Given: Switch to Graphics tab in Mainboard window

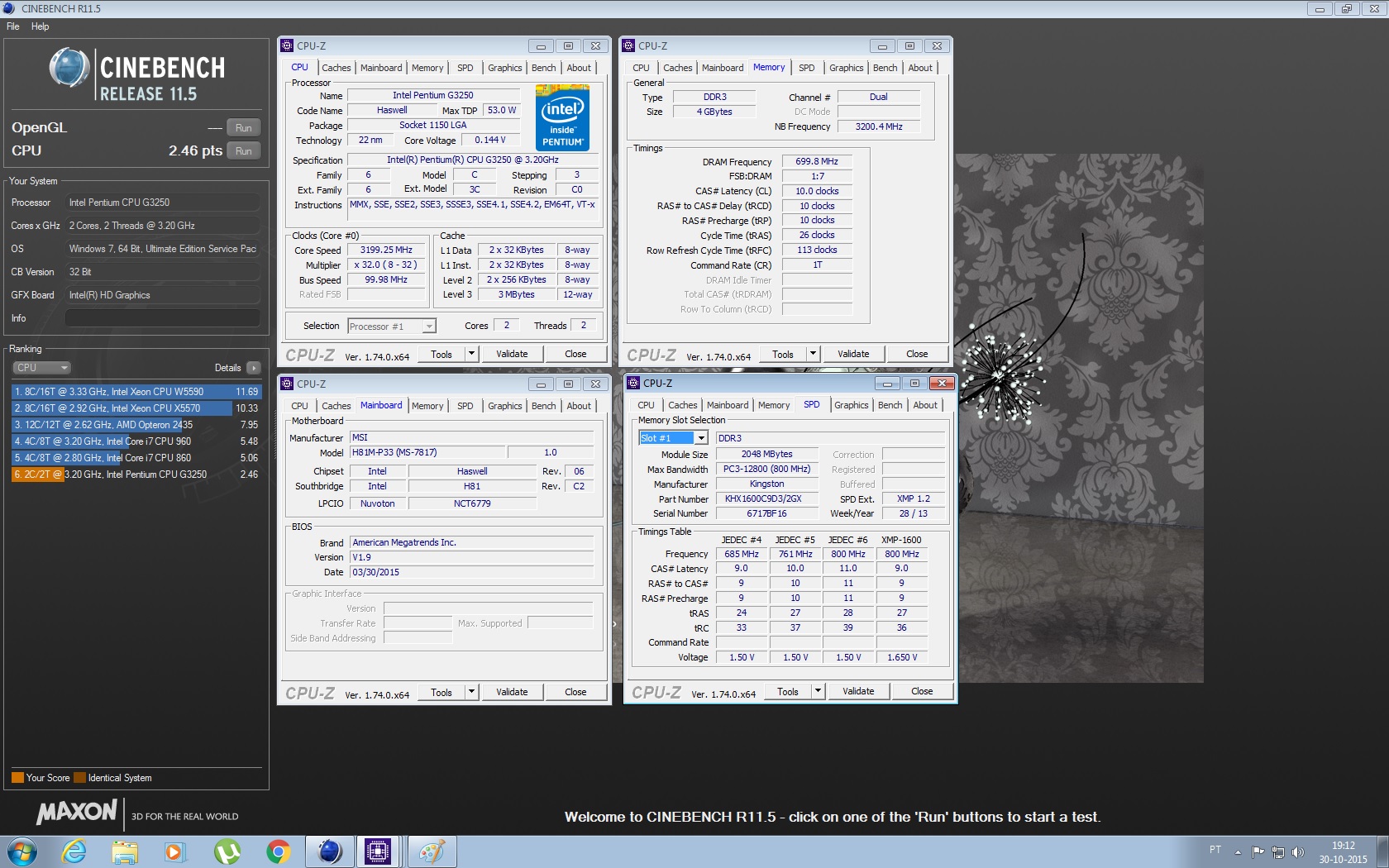Looking at the screenshot, I should pos(504,406).
